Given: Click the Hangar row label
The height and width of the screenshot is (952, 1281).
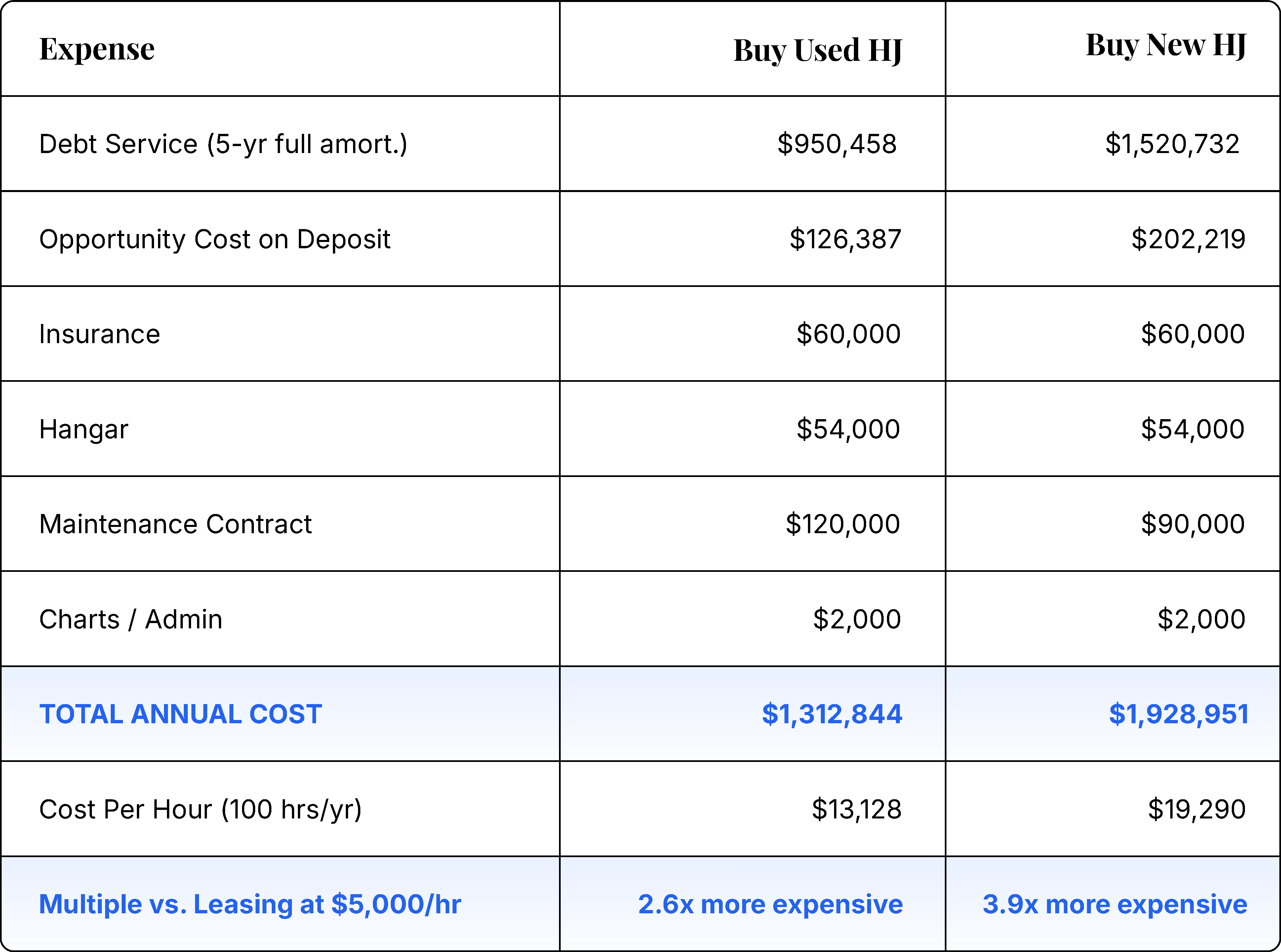Looking at the screenshot, I should (x=84, y=429).
